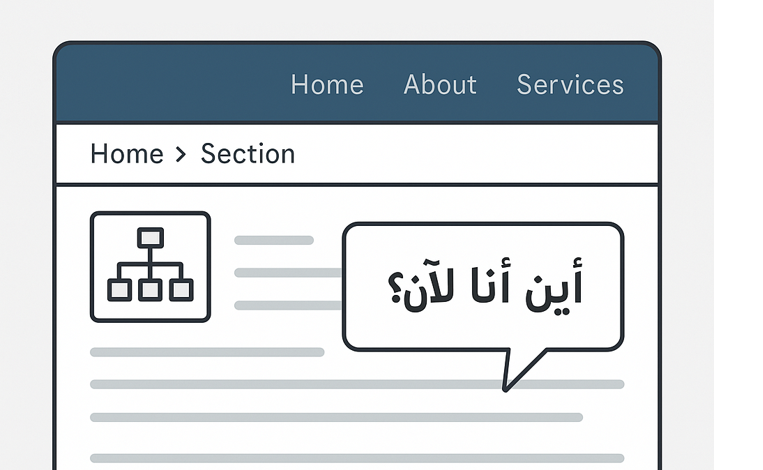Screen dimensions: 763x470
Task: Click the shortest gray line beside the sitemap icon
Action: [x=274, y=240]
